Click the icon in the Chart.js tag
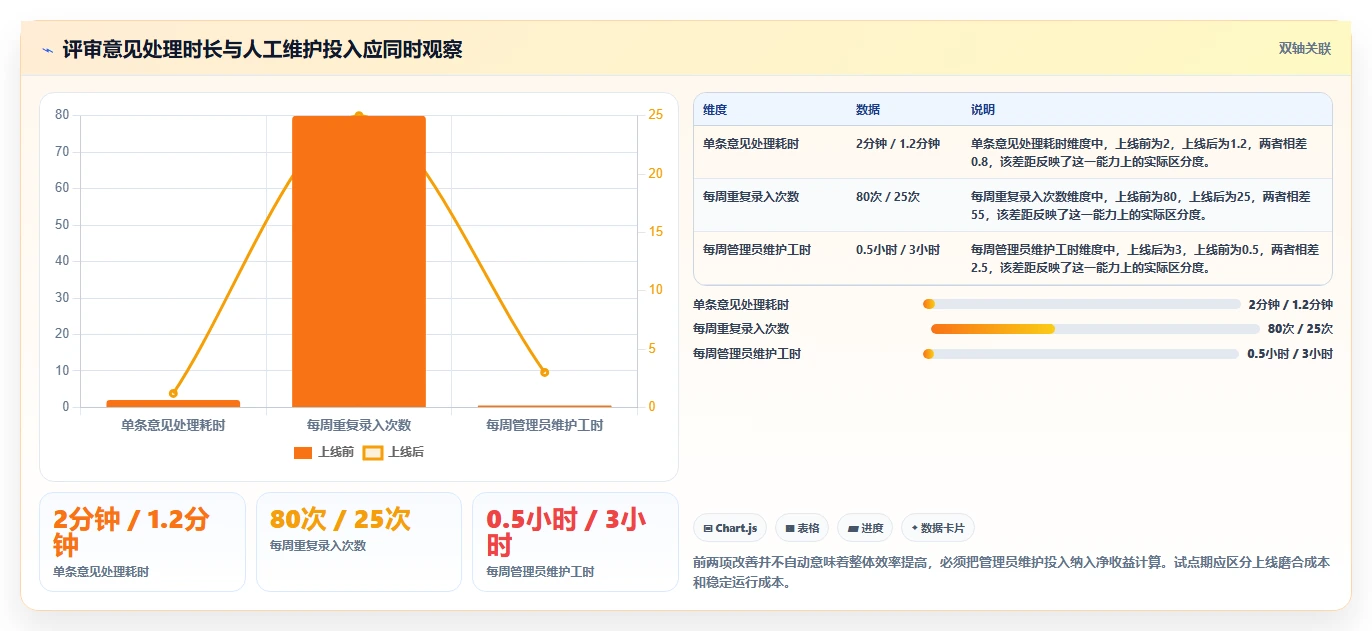1372x631 pixels. coord(708,528)
